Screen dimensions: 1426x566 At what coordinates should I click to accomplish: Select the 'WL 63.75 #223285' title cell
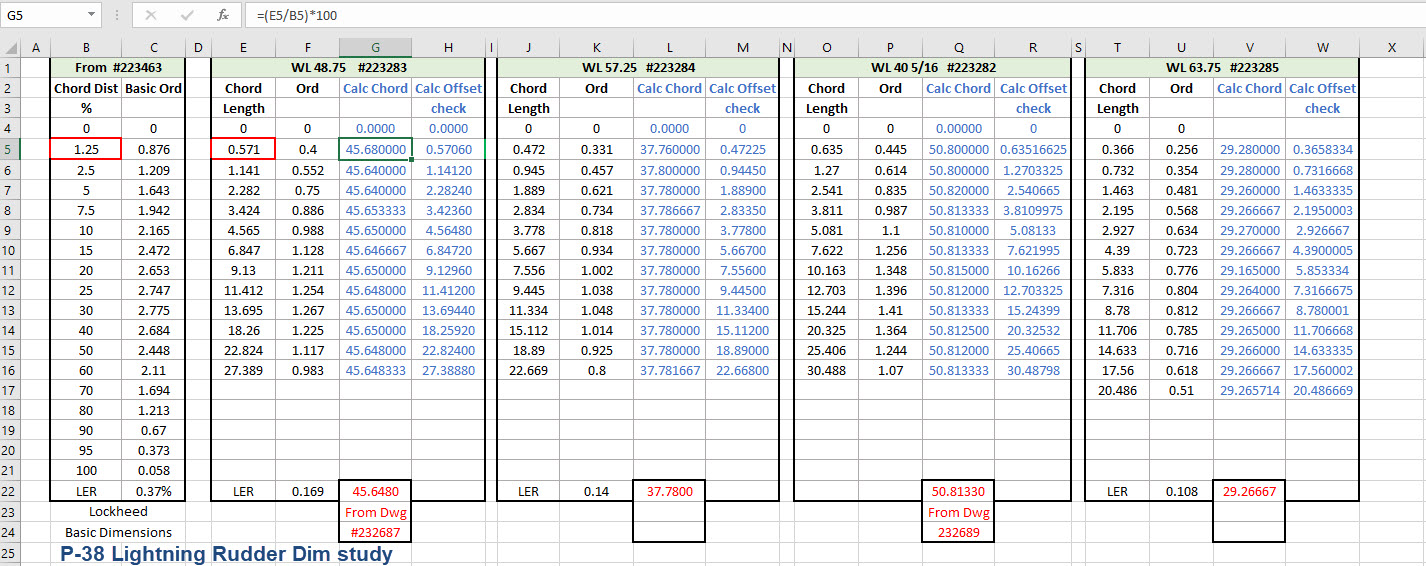click(x=1221, y=68)
